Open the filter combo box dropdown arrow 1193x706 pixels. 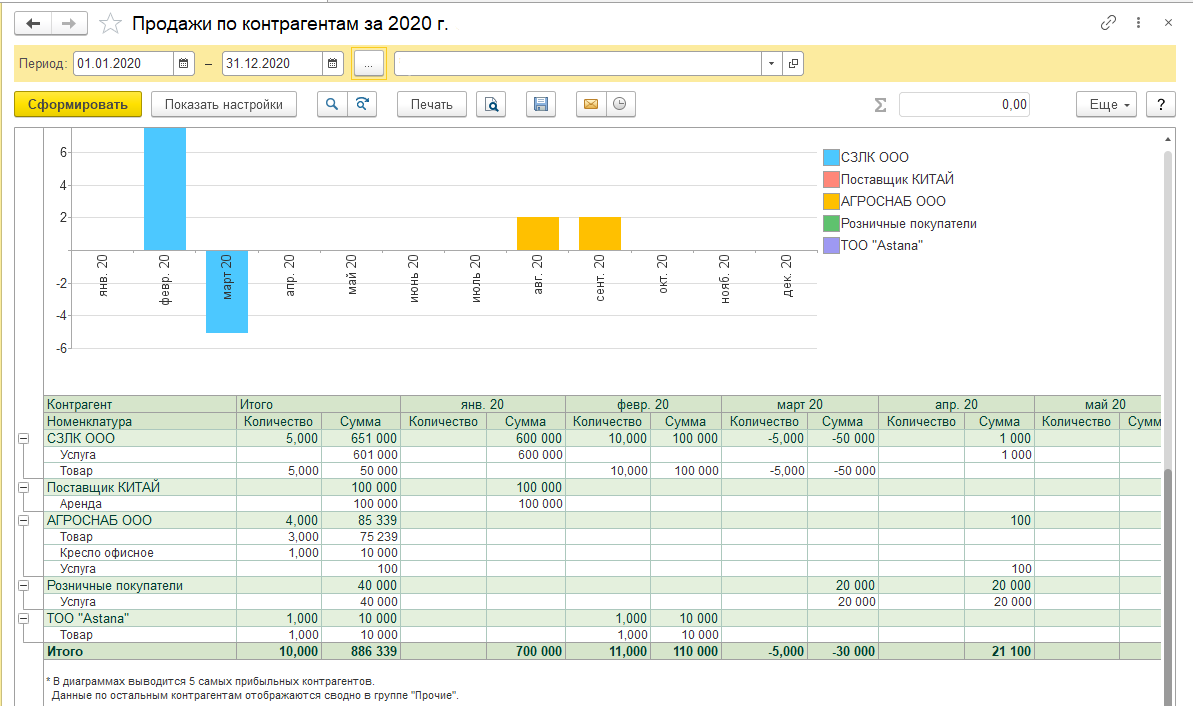tap(770, 63)
